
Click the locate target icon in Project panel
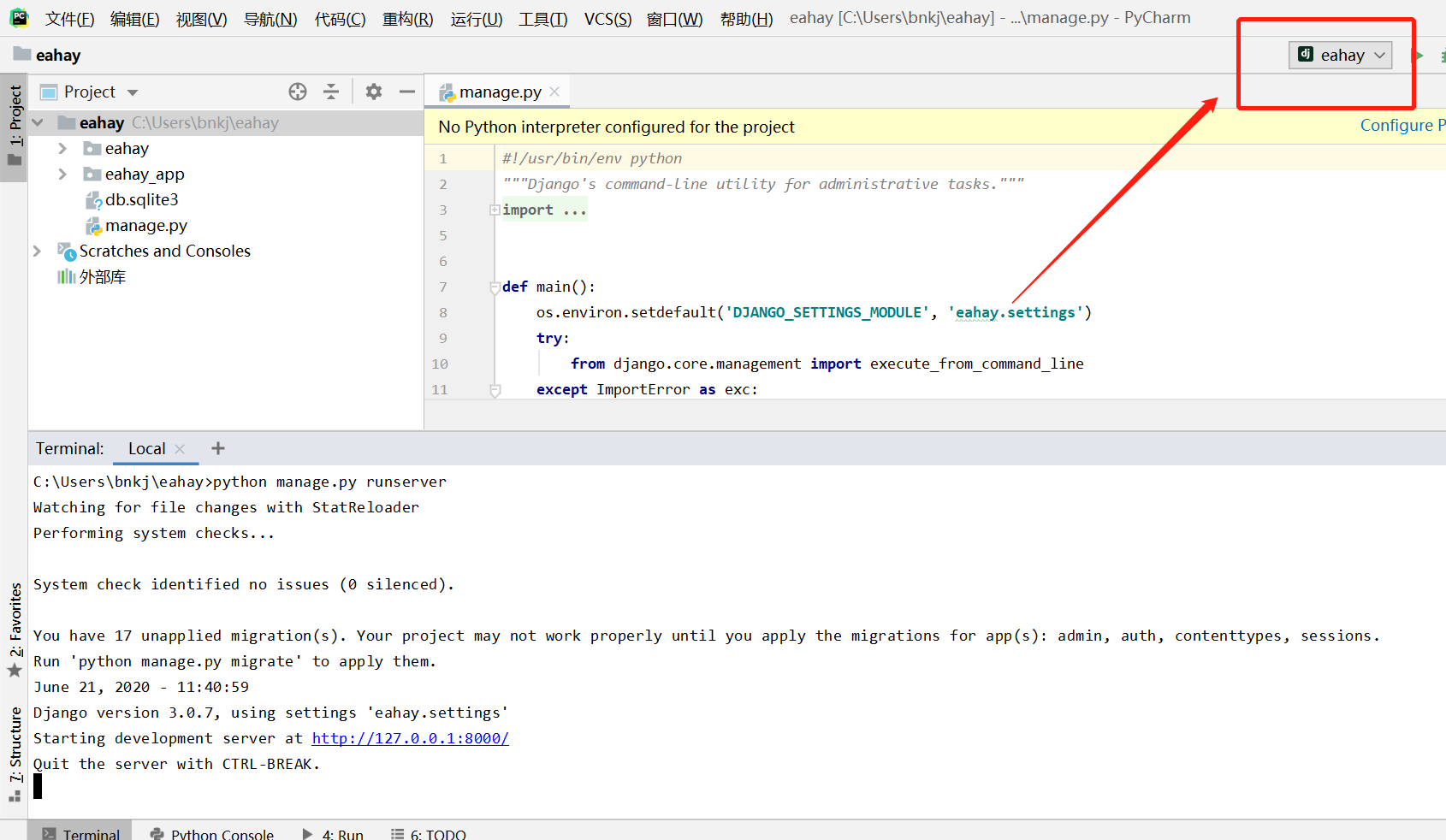[298, 92]
